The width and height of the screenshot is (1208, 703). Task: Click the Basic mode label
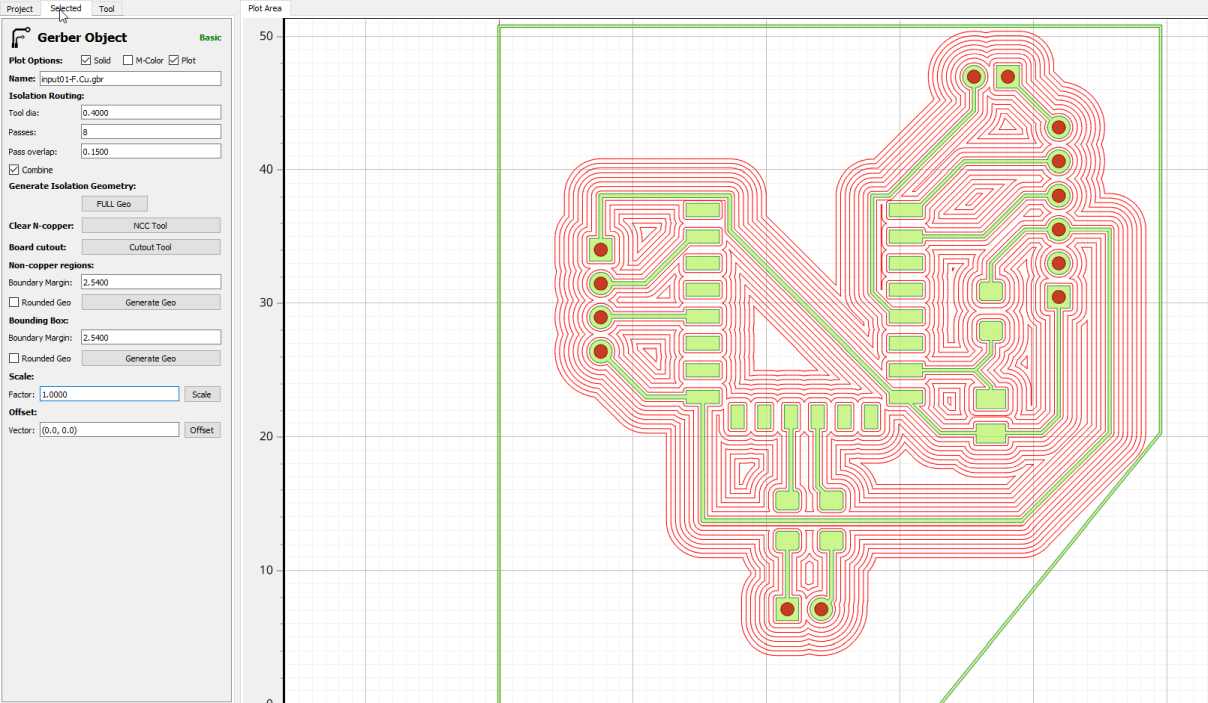tap(210, 38)
